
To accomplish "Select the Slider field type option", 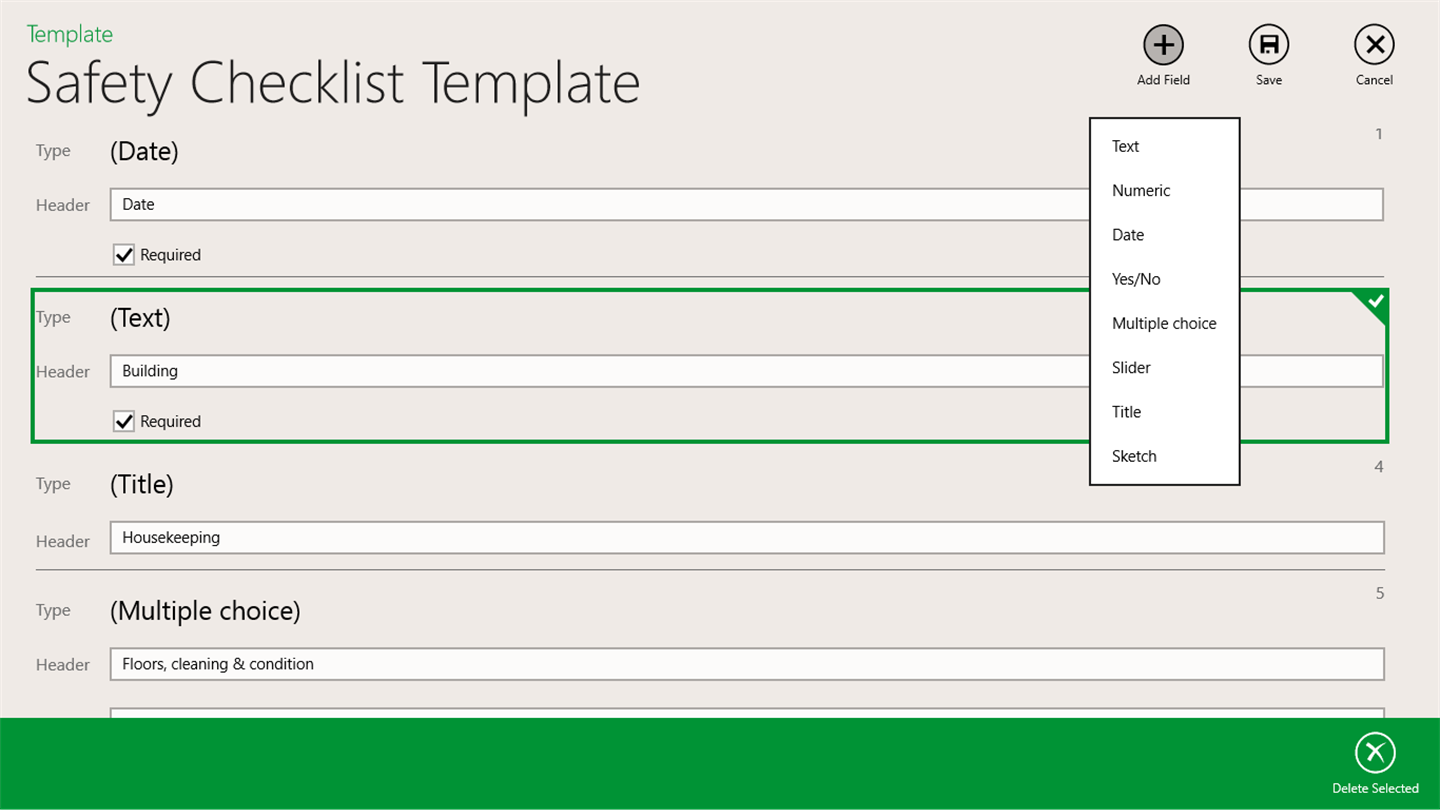I will tap(1131, 367).
